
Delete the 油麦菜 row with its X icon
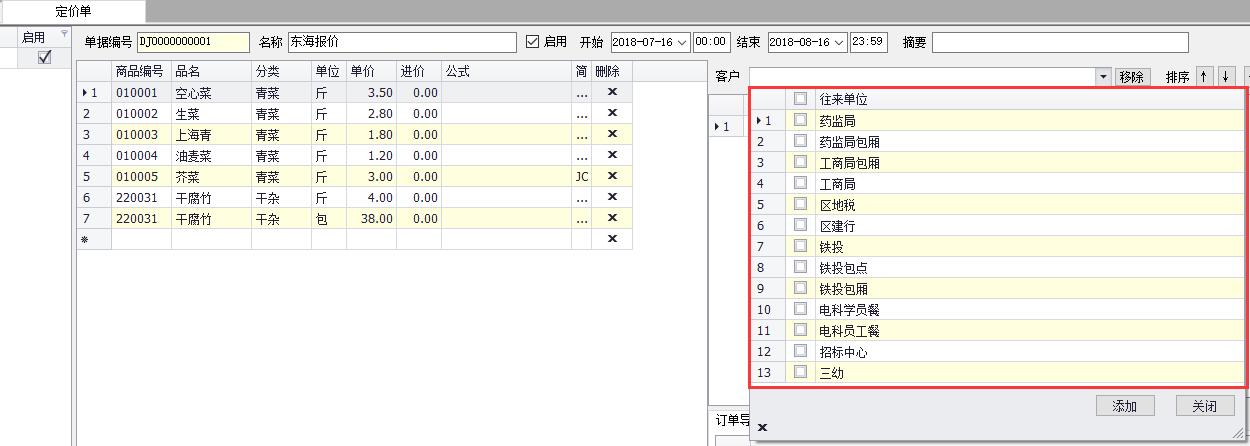click(612, 155)
